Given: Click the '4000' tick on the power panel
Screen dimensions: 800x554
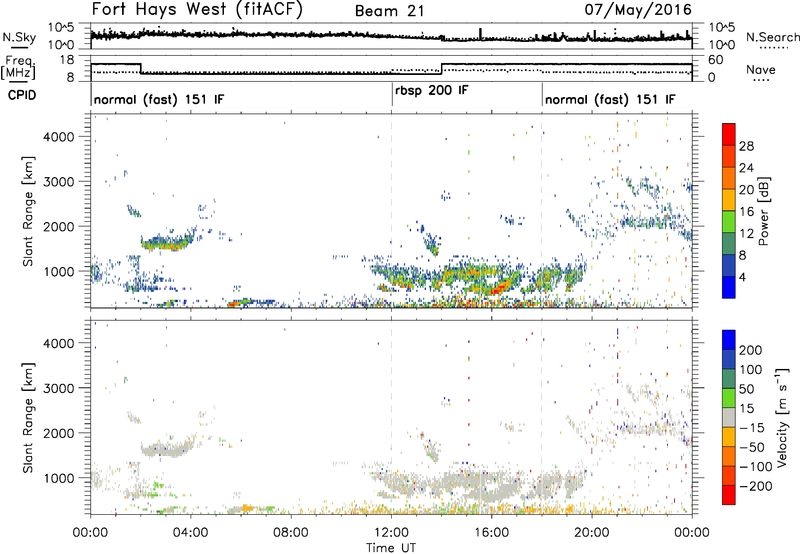Looking at the screenshot, I should pos(58,137).
